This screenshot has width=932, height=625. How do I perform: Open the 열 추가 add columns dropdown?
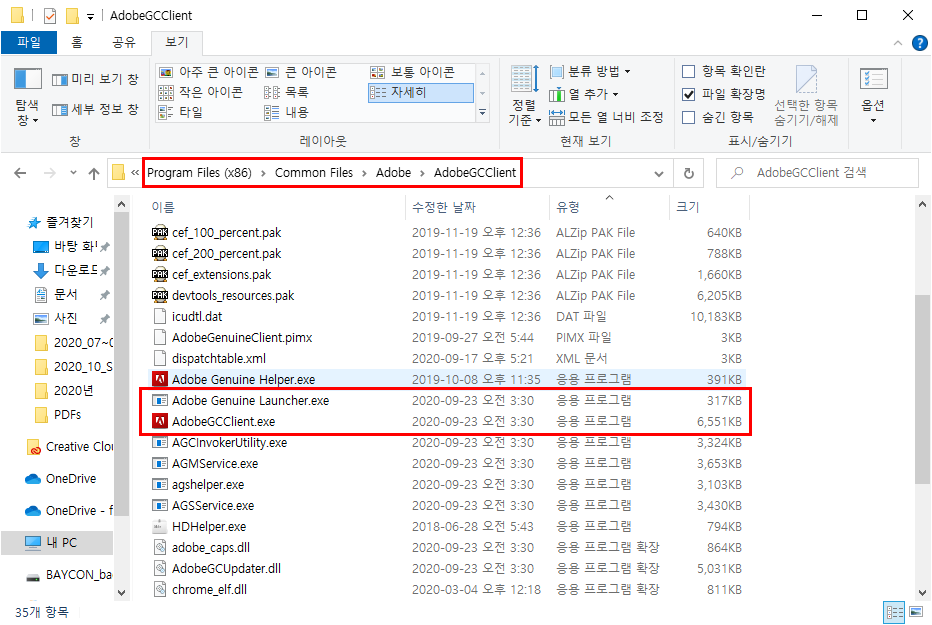[584, 94]
